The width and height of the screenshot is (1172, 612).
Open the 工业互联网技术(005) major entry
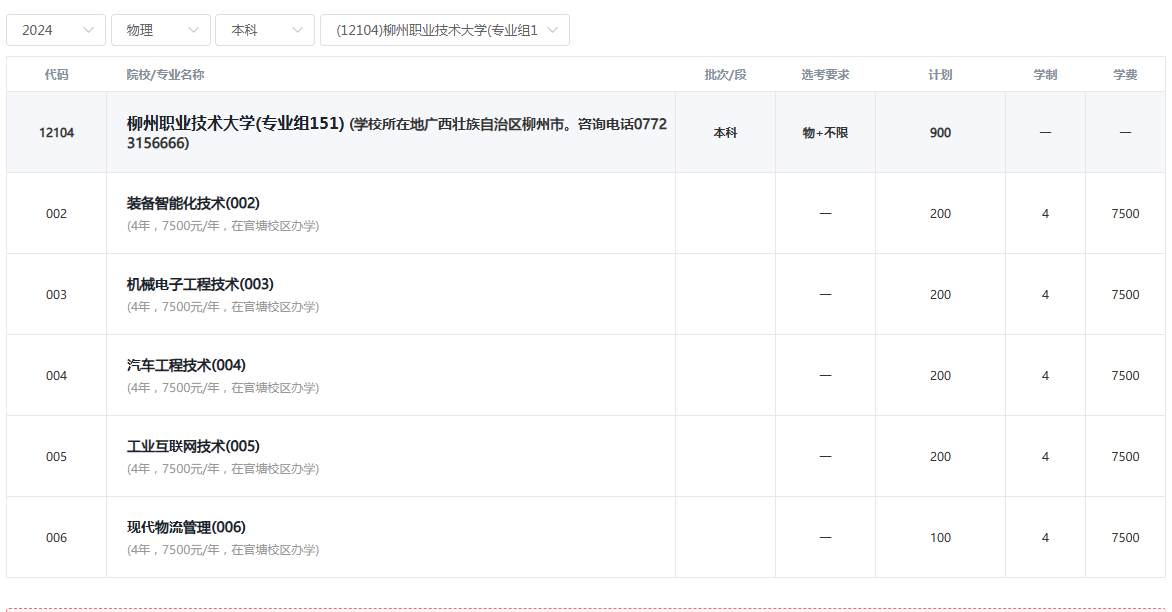(x=193, y=446)
